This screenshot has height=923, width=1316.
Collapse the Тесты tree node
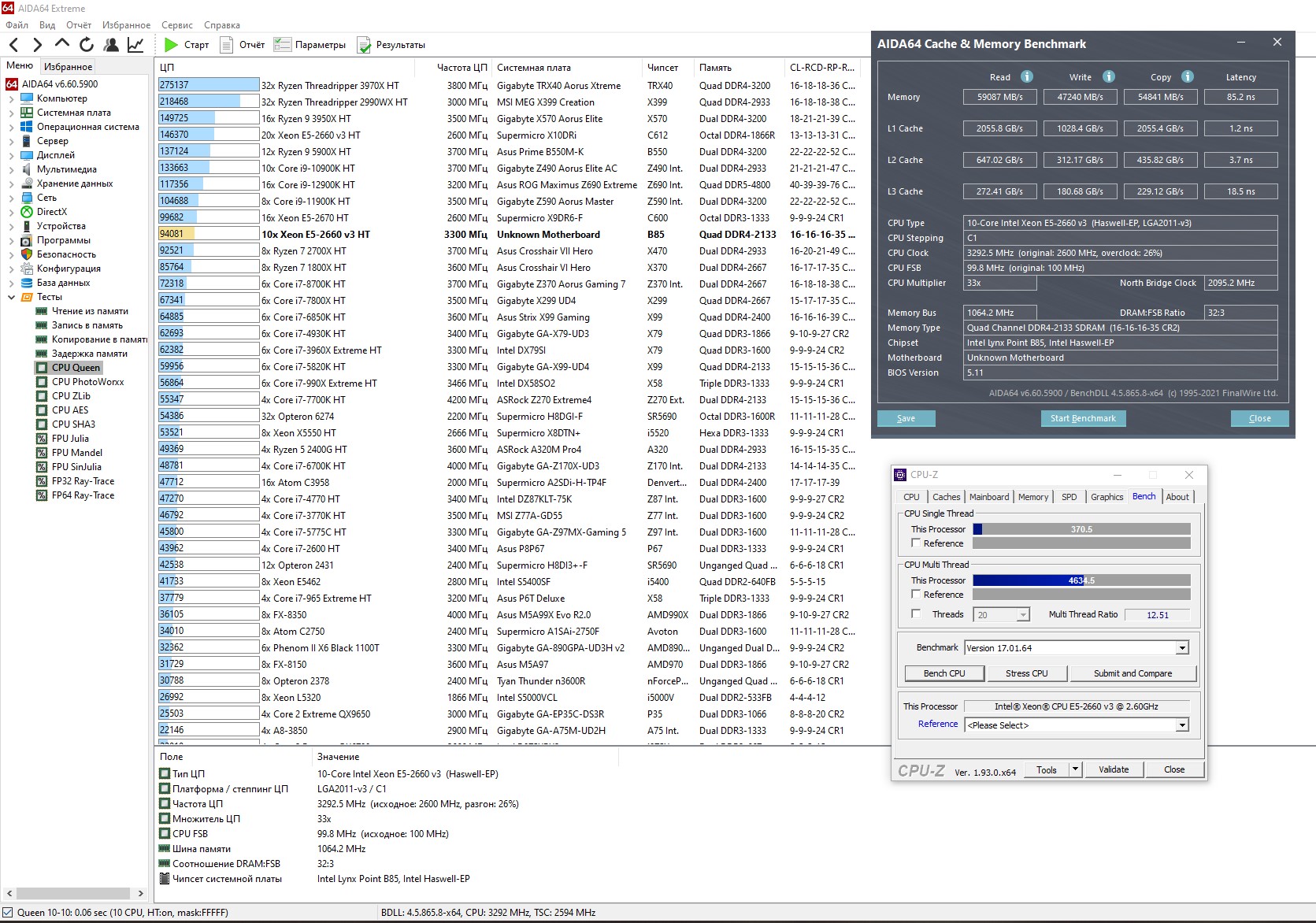[x=11, y=297]
